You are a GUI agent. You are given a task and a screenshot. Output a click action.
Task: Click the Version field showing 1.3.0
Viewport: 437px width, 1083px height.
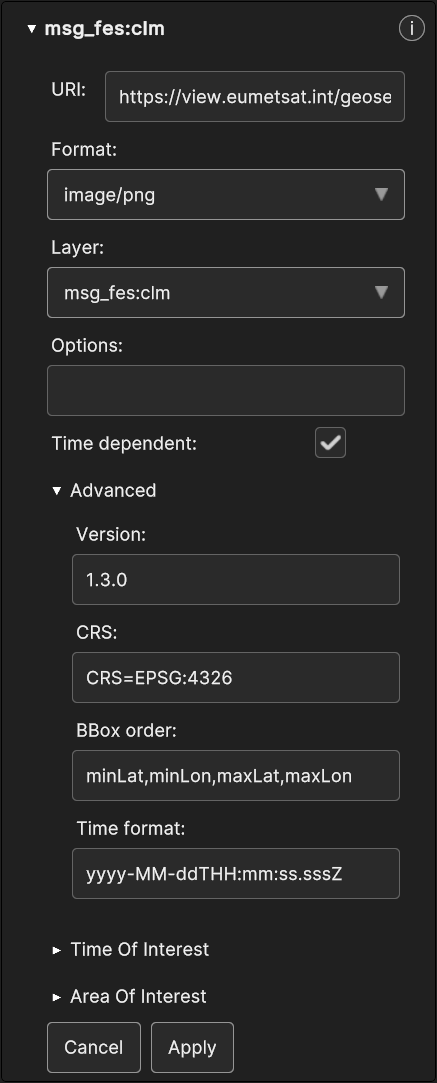point(236,579)
